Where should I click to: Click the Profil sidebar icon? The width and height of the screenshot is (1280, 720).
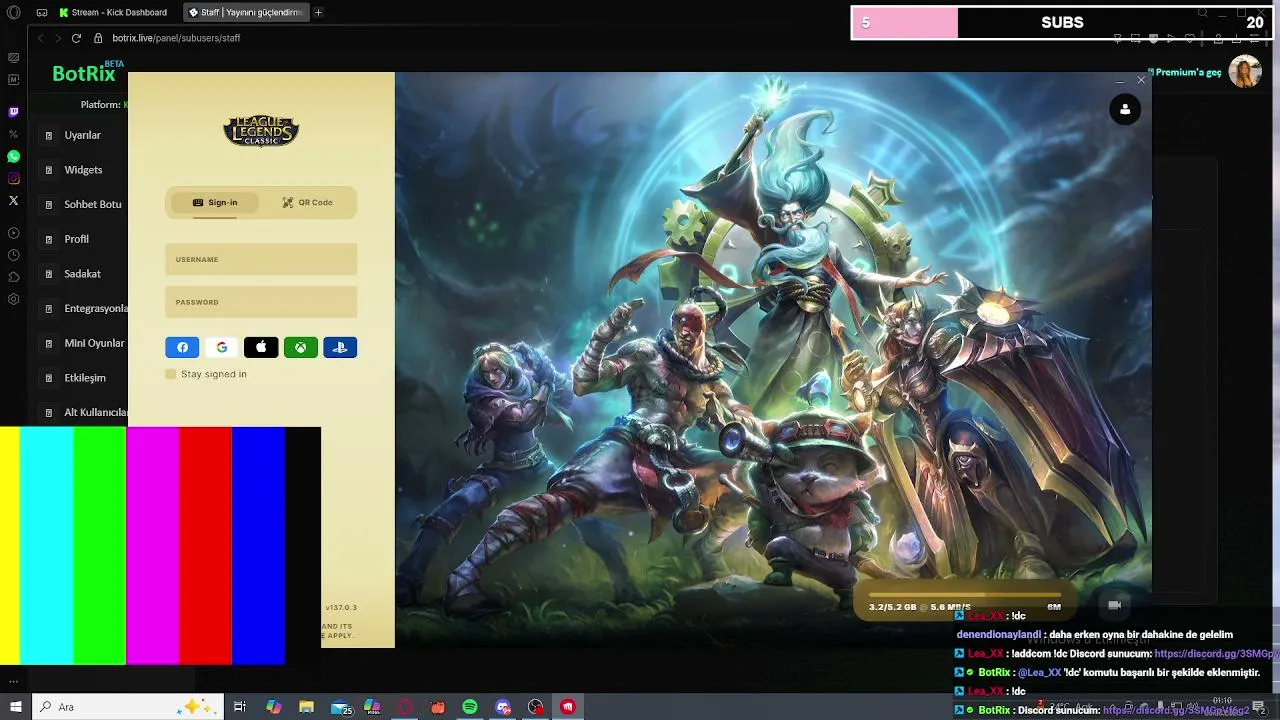(x=48, y=239)
